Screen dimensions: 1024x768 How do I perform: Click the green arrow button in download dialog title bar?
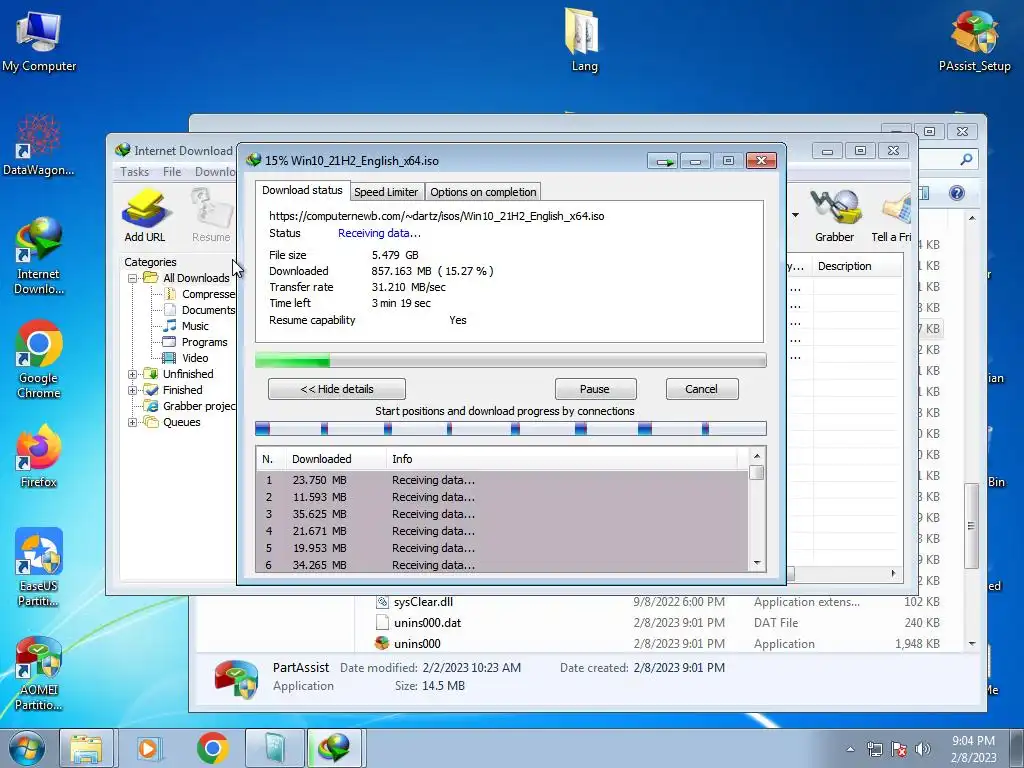click(x=664, y=161)
